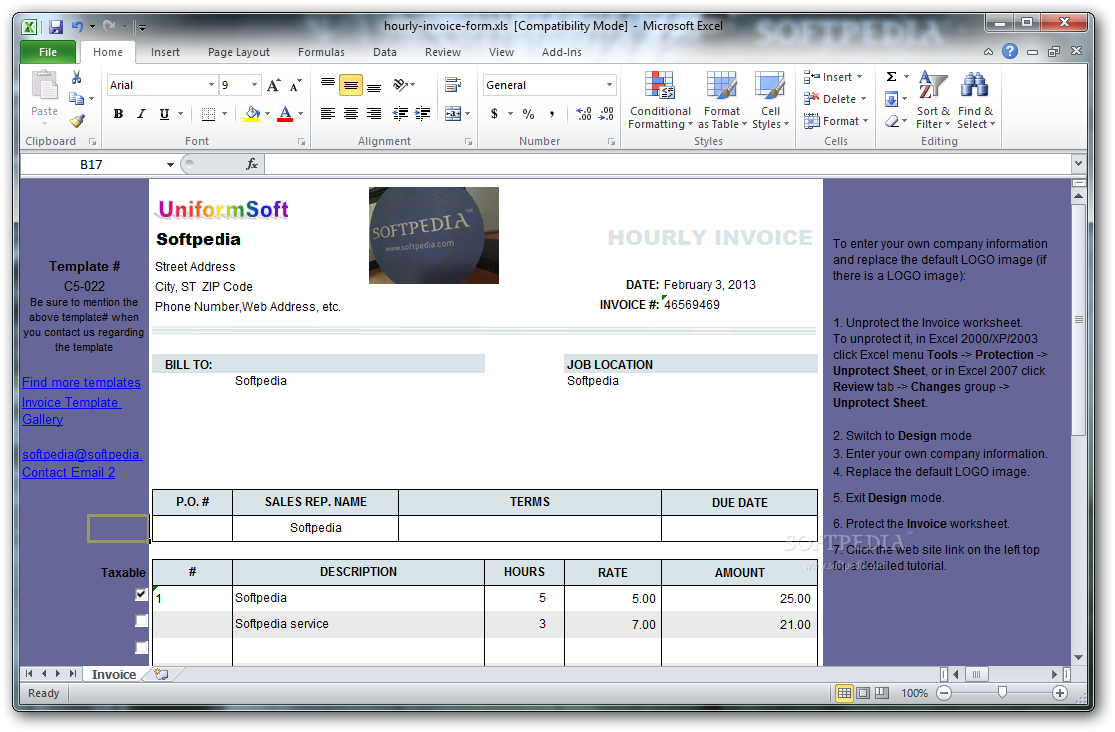The image size is (1115, 732).
Task: Open Conditional Formatting dropdown
Action: point(660,100)
